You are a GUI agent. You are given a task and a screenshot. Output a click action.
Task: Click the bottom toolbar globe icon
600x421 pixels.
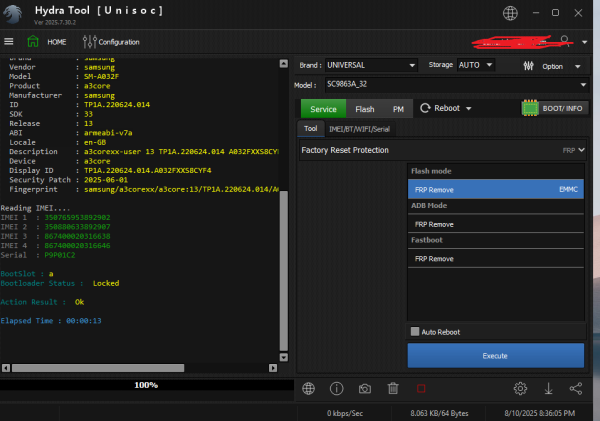click(x=308, y=389)
